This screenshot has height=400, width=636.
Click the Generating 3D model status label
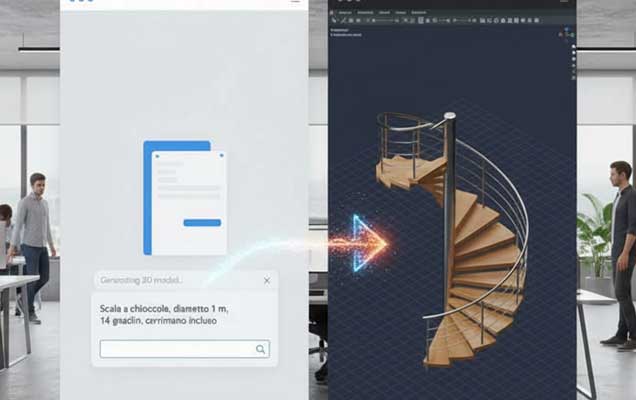[140, 281]
